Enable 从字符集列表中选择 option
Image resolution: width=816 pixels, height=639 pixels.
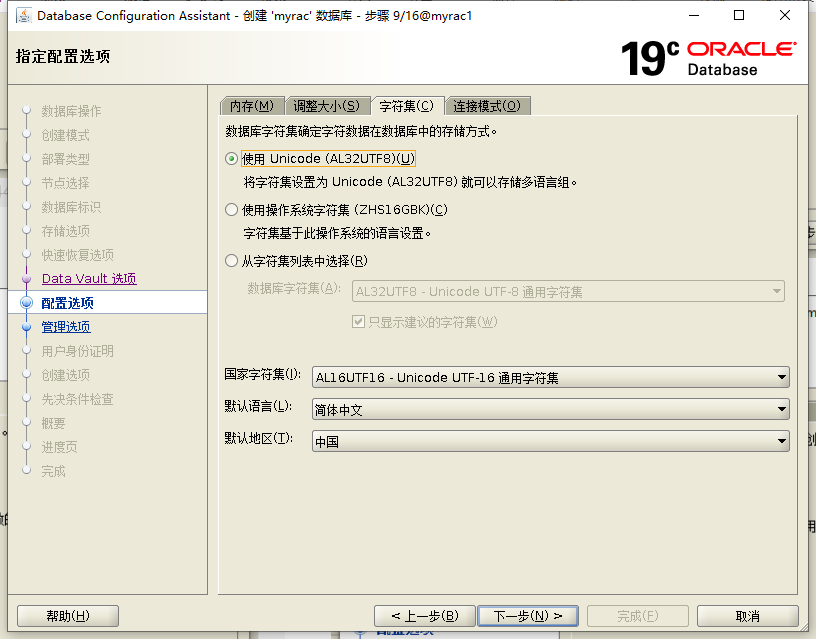click(230, 260)
